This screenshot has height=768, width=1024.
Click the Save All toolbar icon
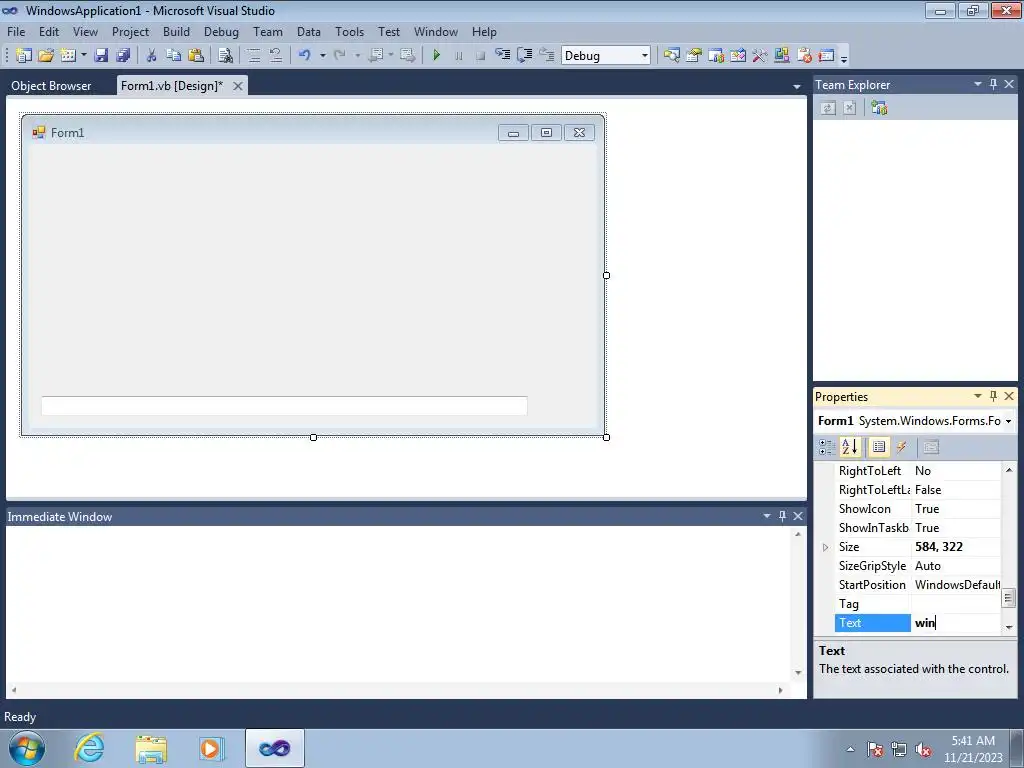pyautogui.click(x=123, y=56)
